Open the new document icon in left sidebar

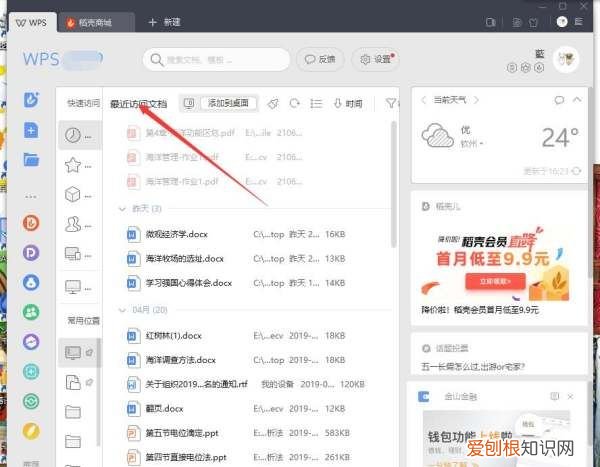31,100
